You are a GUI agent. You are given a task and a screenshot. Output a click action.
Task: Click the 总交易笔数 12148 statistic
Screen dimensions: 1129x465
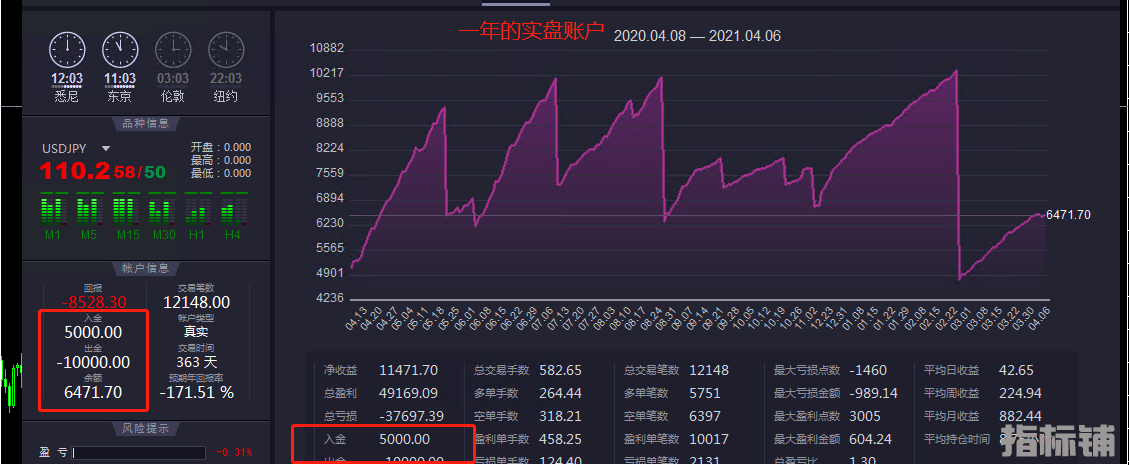click(x=676, y=371)
